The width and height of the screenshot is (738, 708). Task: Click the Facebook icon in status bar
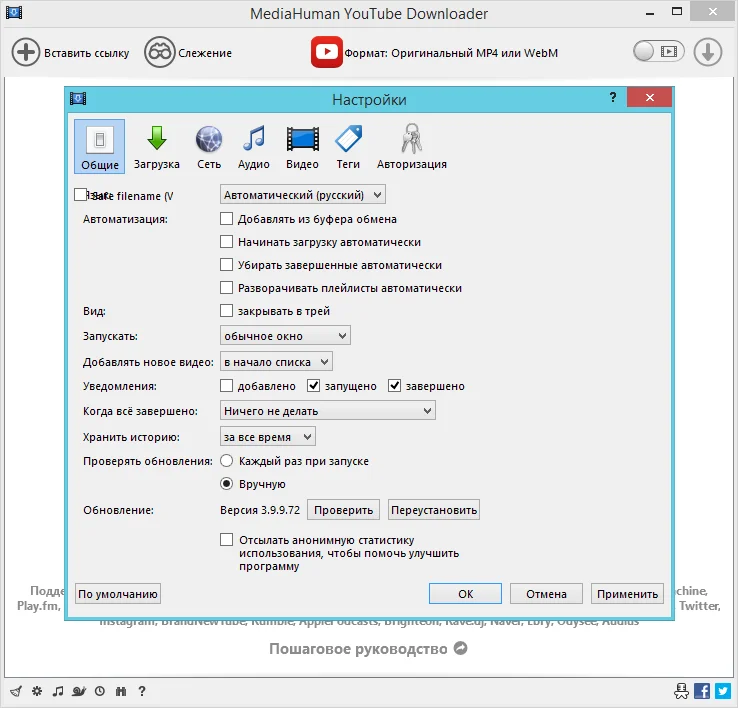pos(702,691)
